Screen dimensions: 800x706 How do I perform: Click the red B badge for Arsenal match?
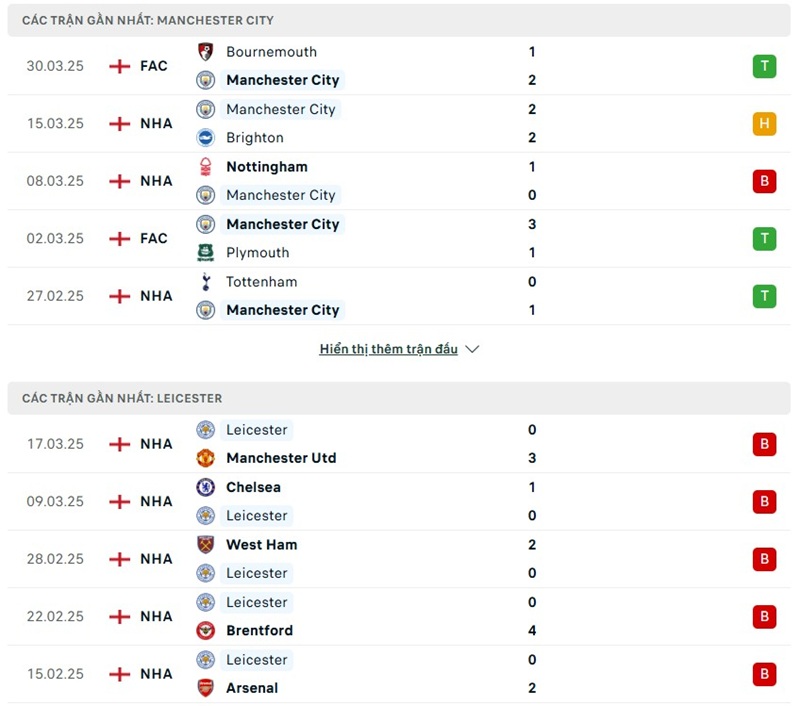[x=764, y=674]
